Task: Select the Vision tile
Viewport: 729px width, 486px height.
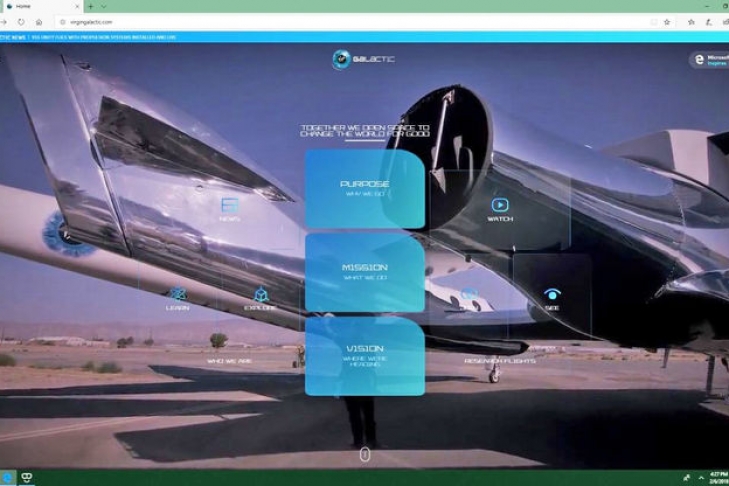Action: pyautogui.click(x=364, y=354)
